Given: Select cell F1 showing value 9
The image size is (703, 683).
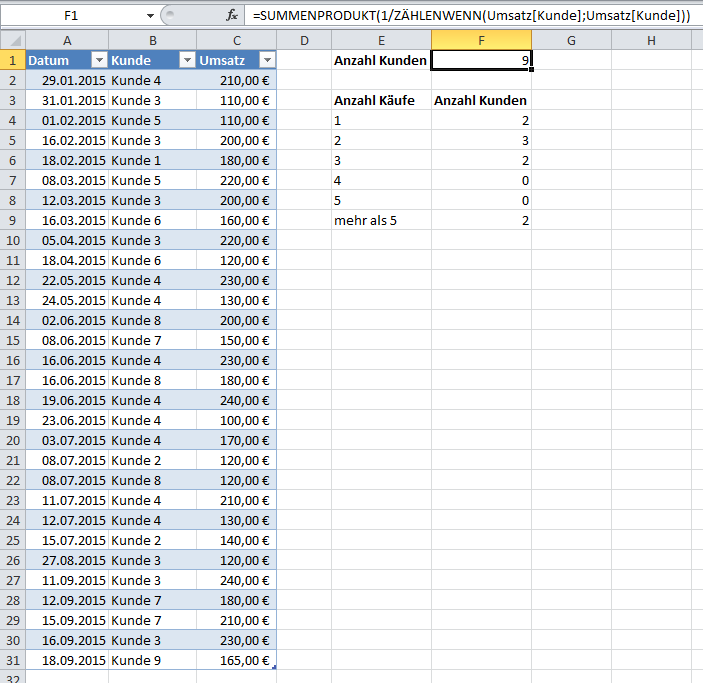Looking at the screenshot, I should [x=482, y=60].
